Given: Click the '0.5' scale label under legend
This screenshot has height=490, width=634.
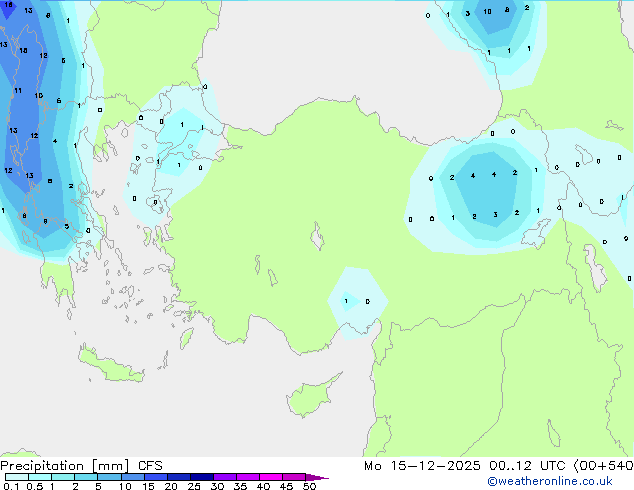Looking at the screenshot, I should point(35,486).
